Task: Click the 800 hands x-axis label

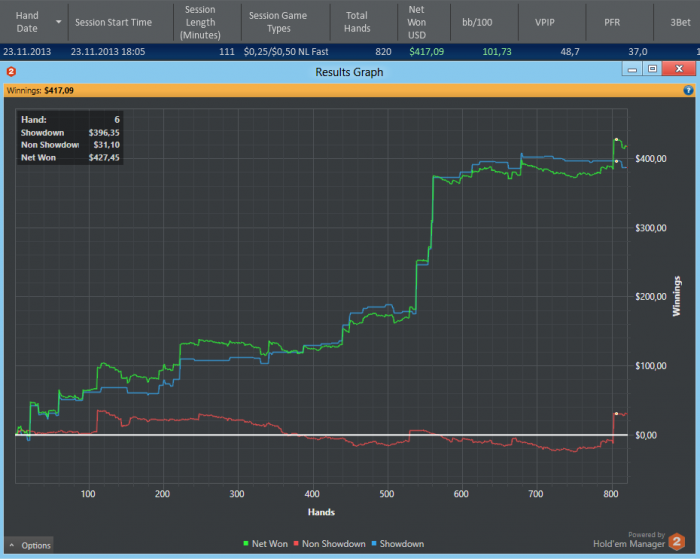Action: pos(610,494)
